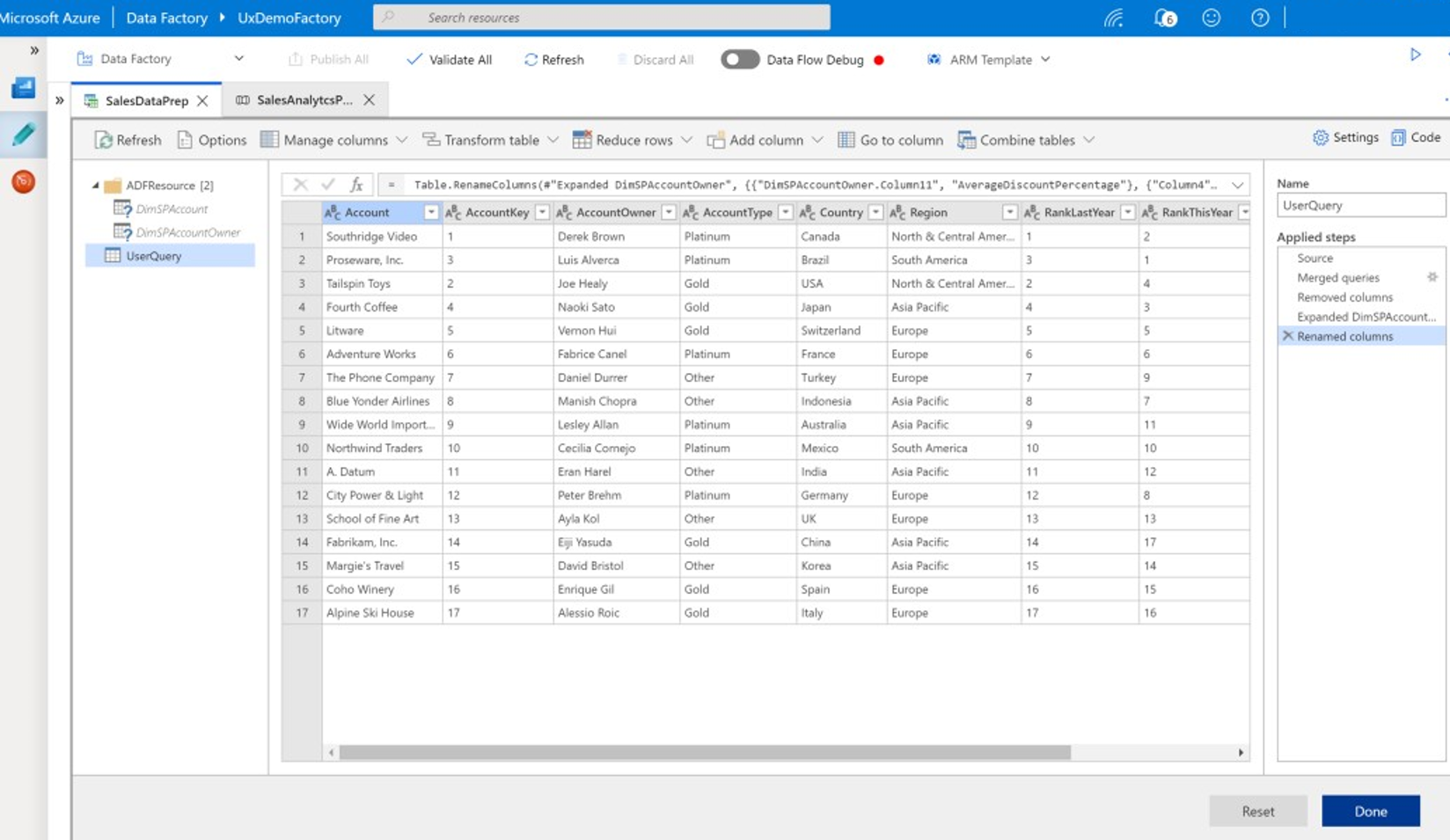The height and width of the screenshot is (840, 1450).
Task: Click the gear on the Merged queries step
Action: pos(1432,277)
